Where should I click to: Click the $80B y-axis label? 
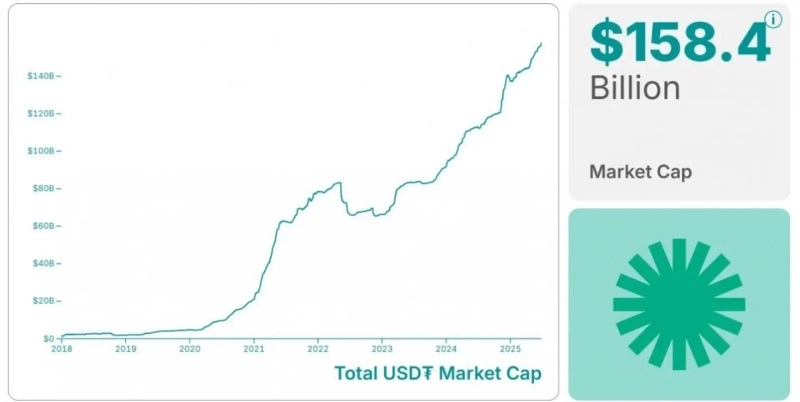pyautogui.click(x=42, y=188)
